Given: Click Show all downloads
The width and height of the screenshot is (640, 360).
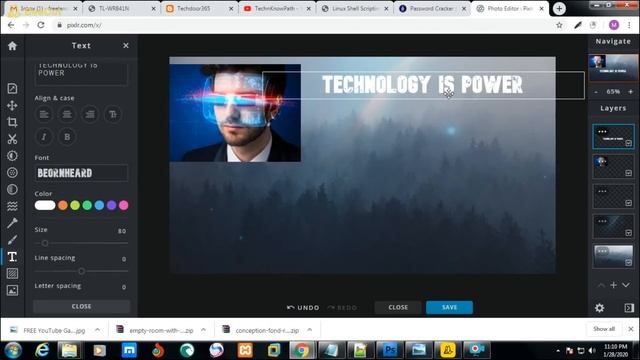Looking at the screenshot, I should (604, 329).
